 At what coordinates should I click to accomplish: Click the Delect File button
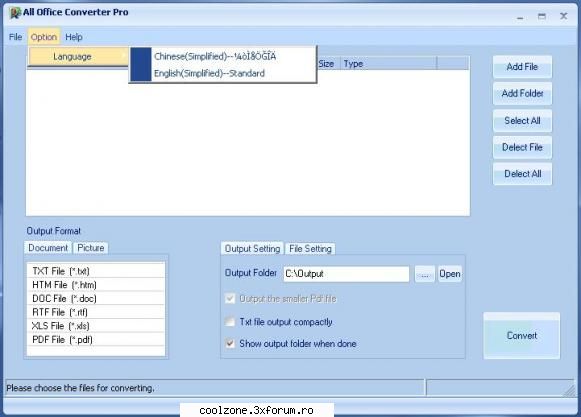522,148
